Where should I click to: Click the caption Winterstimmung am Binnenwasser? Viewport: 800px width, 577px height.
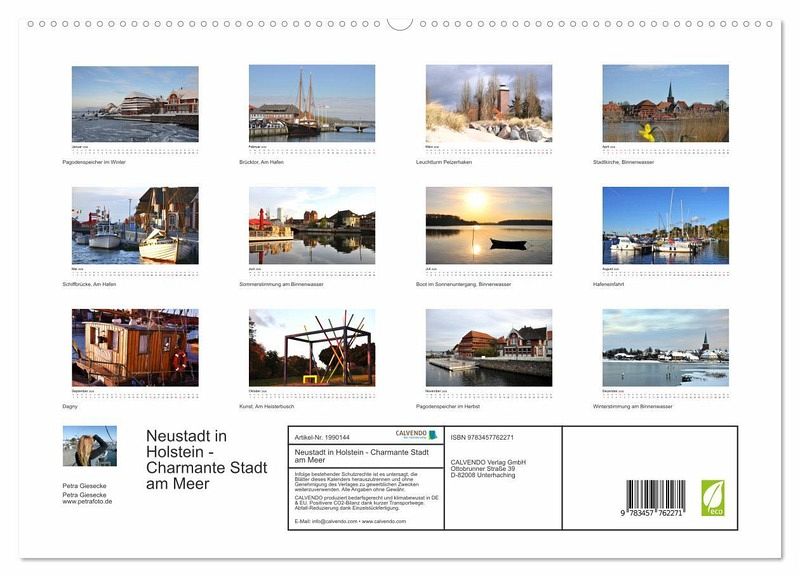pos(633,407)
